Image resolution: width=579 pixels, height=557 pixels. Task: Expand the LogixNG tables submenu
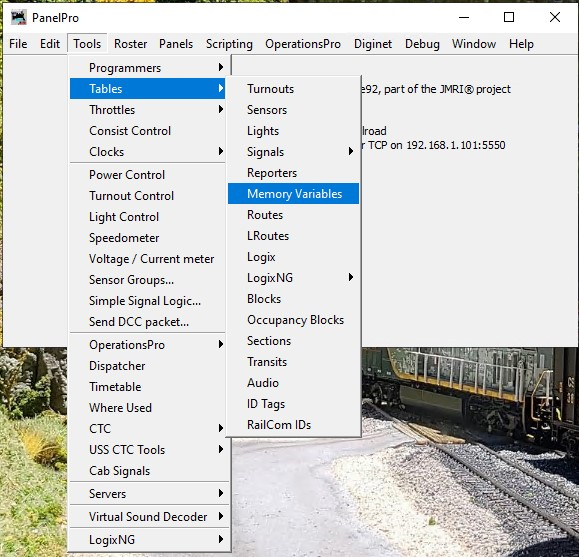click(293, 277)
